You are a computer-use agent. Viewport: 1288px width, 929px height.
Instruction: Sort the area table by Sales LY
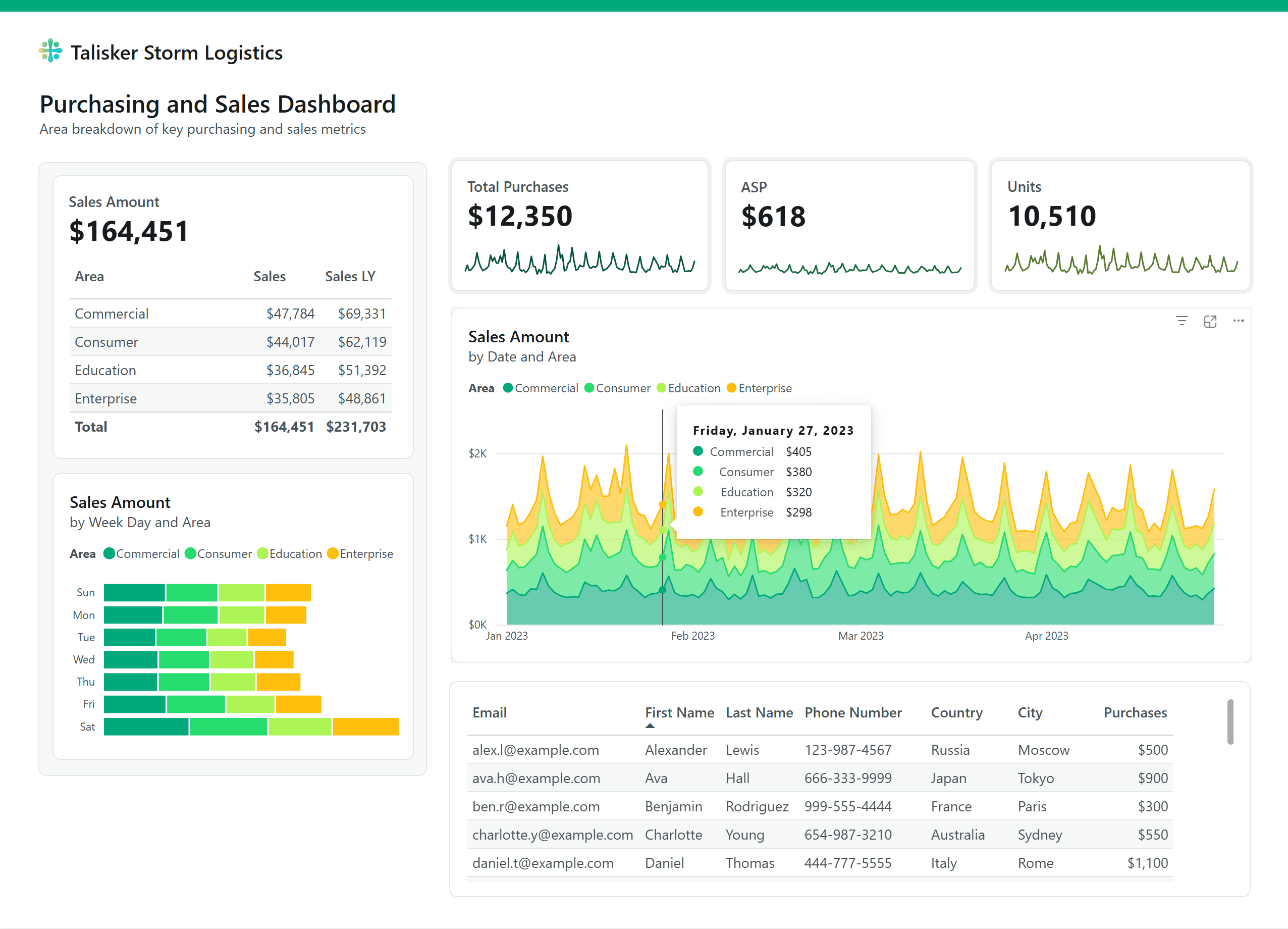pyautogui.click(x=350, y=277)
